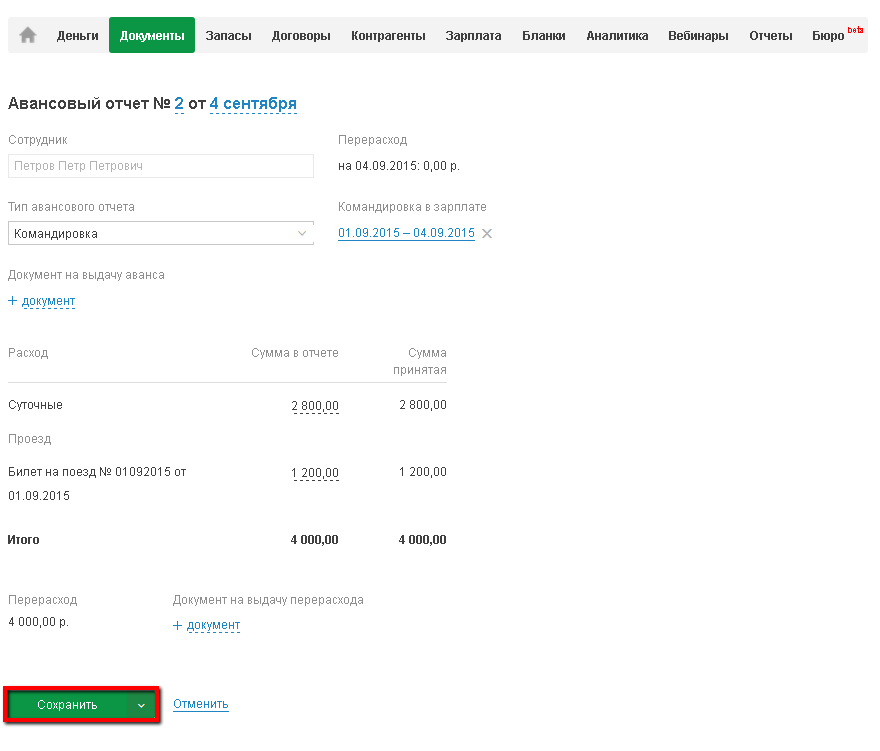Click the accepted amount 1 200,00
The width and height of the screenshot is (880, 751).
coord(423,472)
